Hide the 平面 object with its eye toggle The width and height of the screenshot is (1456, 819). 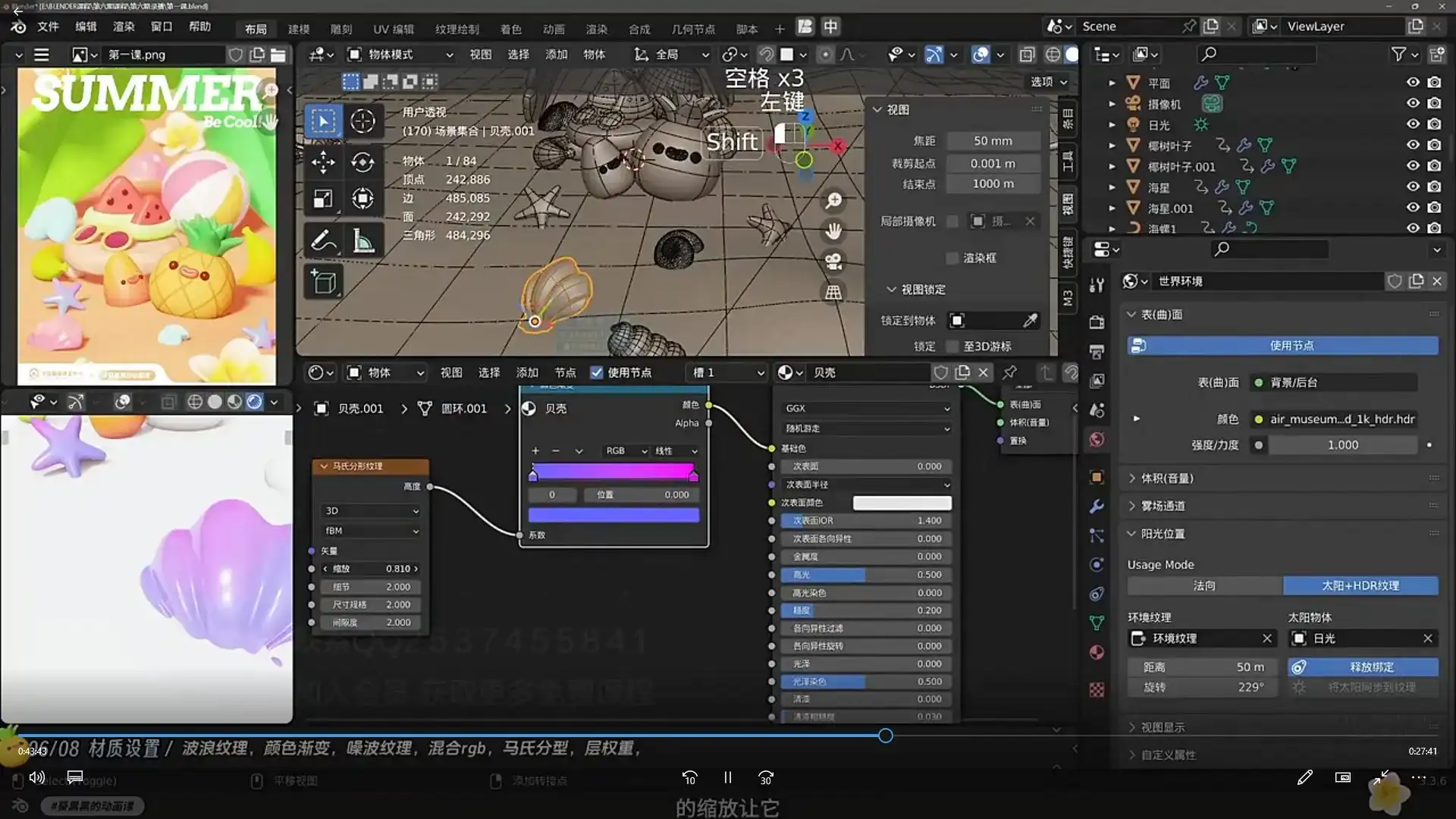[1413, 82]
